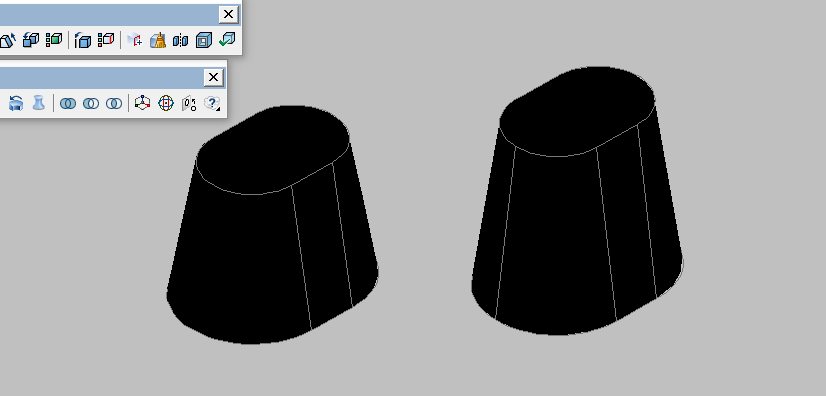Click the Union boolean tool
Viewport: 826px width, 396px height.
(x=68, y=103)
